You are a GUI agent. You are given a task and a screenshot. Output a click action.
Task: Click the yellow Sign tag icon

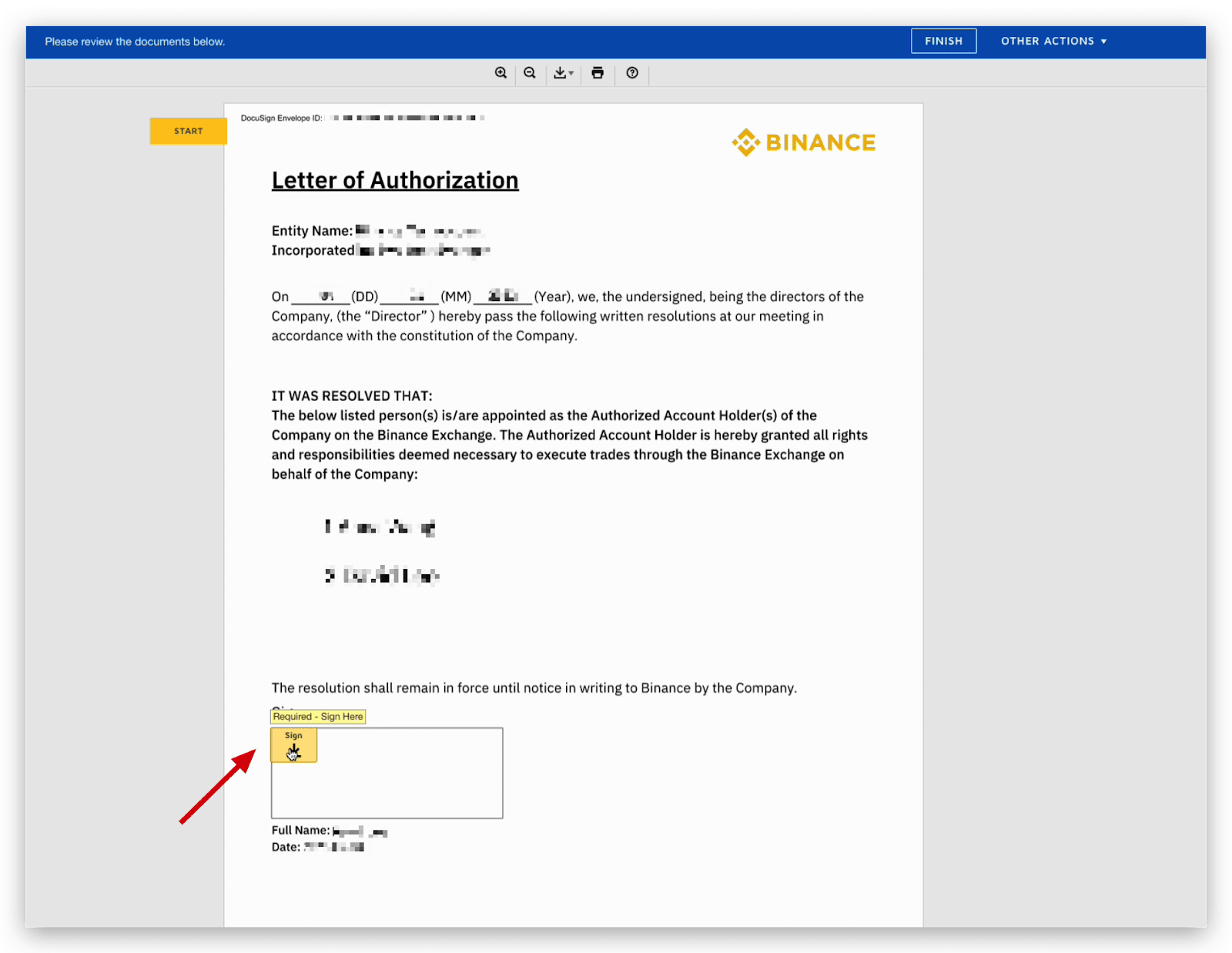[293, 745]
